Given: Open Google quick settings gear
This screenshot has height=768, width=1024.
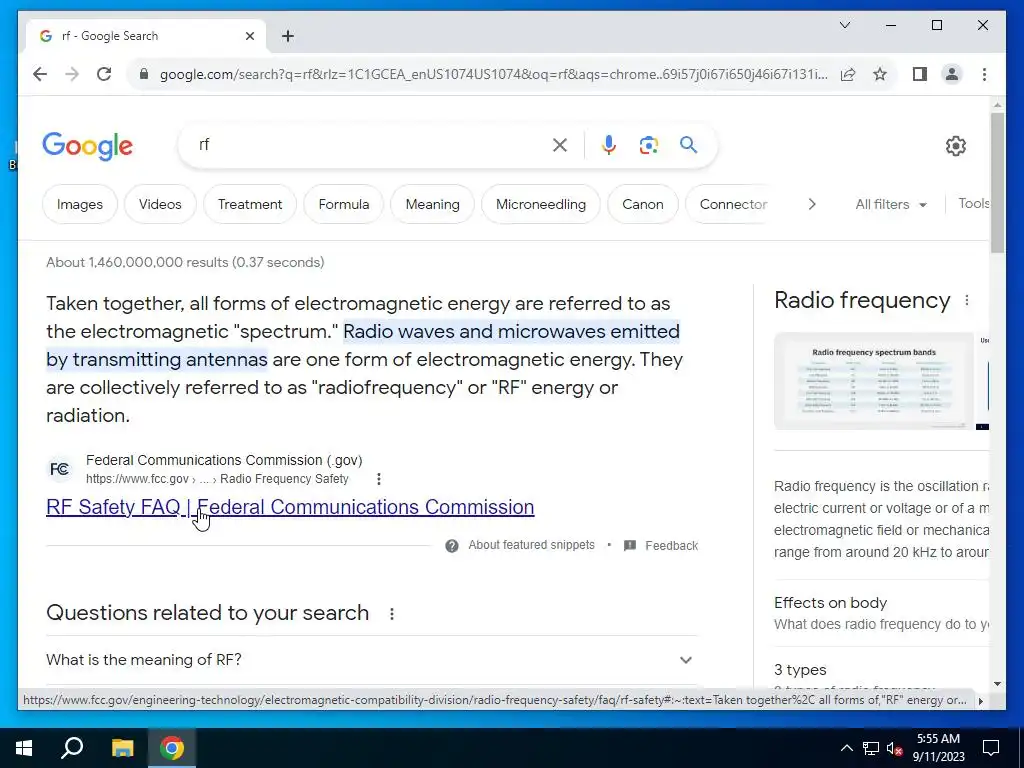Looking at the screenshot, I should 955,146.
